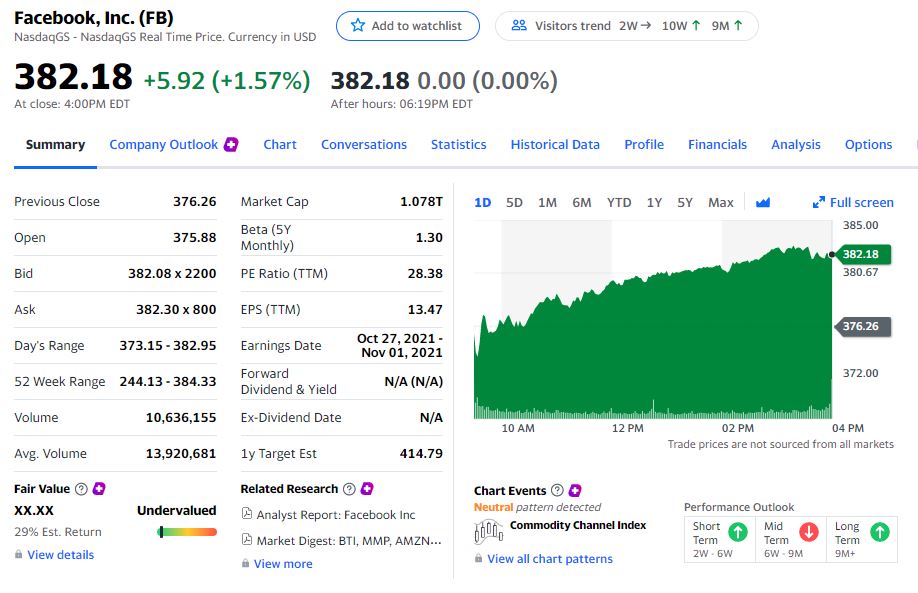Click View more under Related Research
Screen dimensions: 918x593
click(x=283, y=564)
